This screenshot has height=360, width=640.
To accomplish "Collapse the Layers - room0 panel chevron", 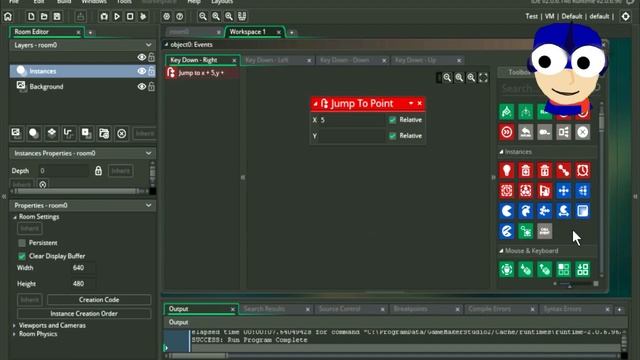I will click(149, 45).
